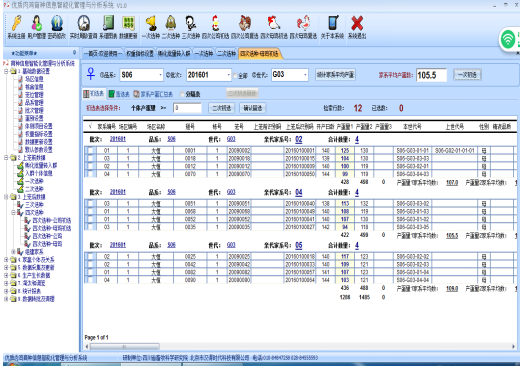Click the 四次公鸡初选 rooster icon

click(x=216, y=24)
